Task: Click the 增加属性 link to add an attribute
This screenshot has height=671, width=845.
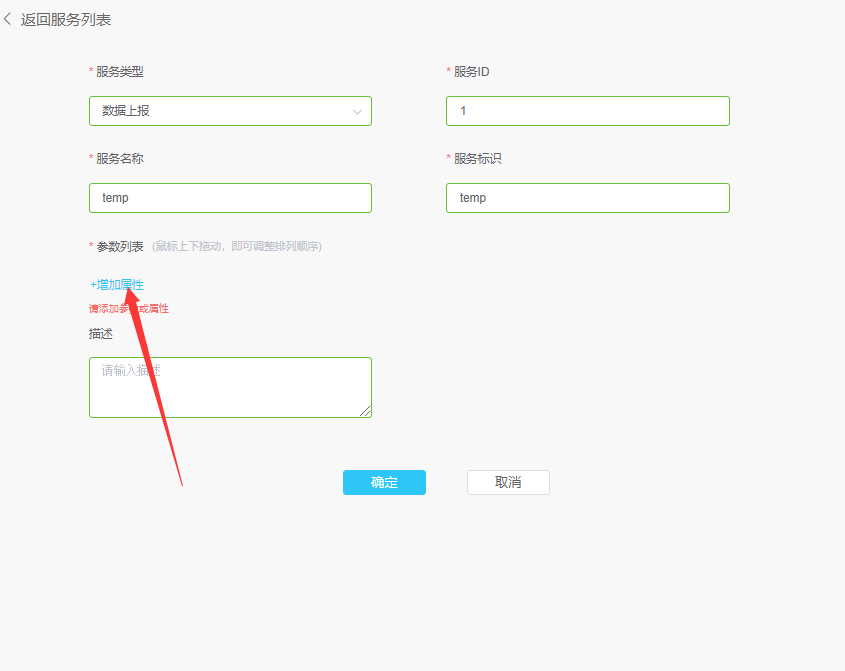Action: pyautogui.click(x=120, y=285)
